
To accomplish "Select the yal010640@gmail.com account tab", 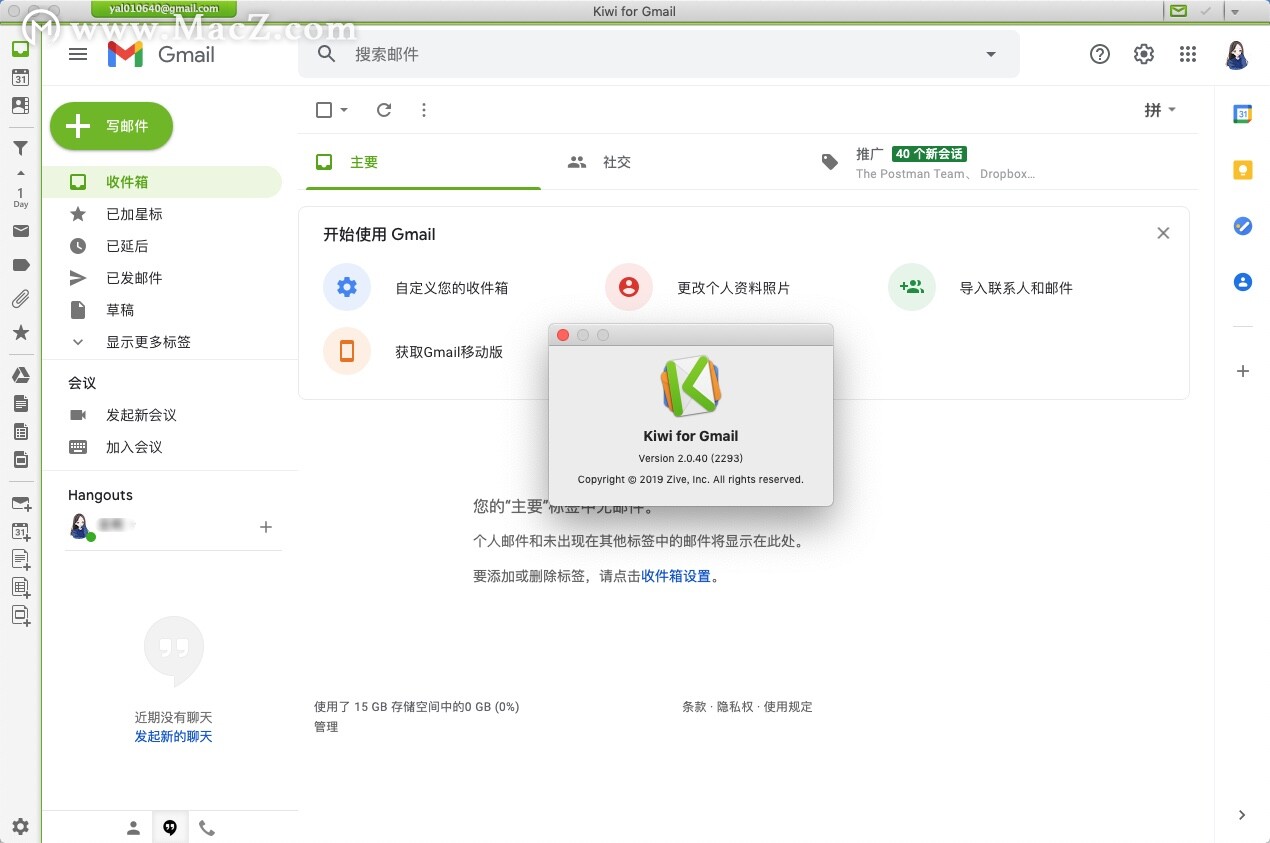I will click(x=164, y=9).
